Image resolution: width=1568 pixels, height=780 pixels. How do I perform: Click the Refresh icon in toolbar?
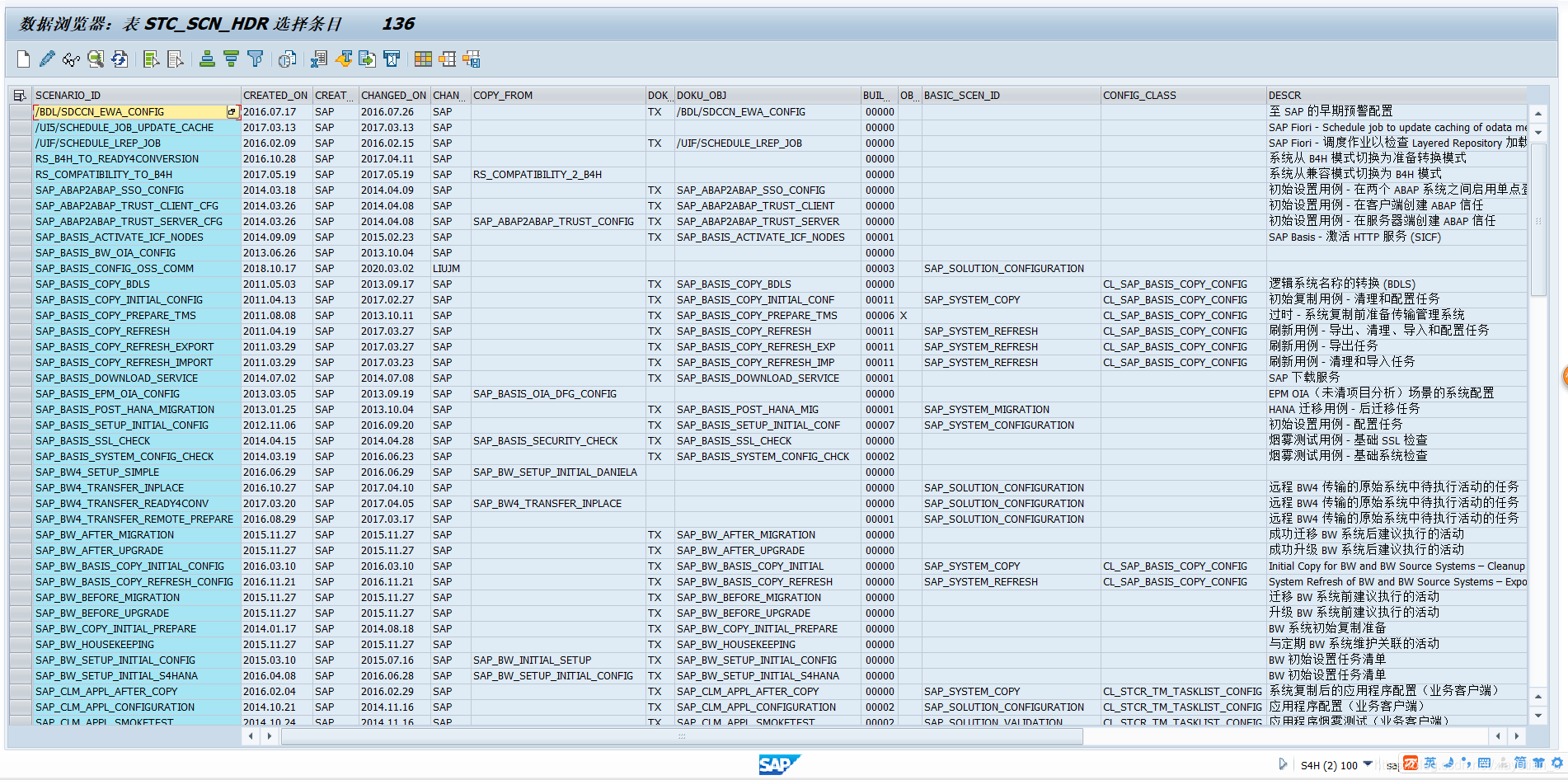click(x=120, y=59)
